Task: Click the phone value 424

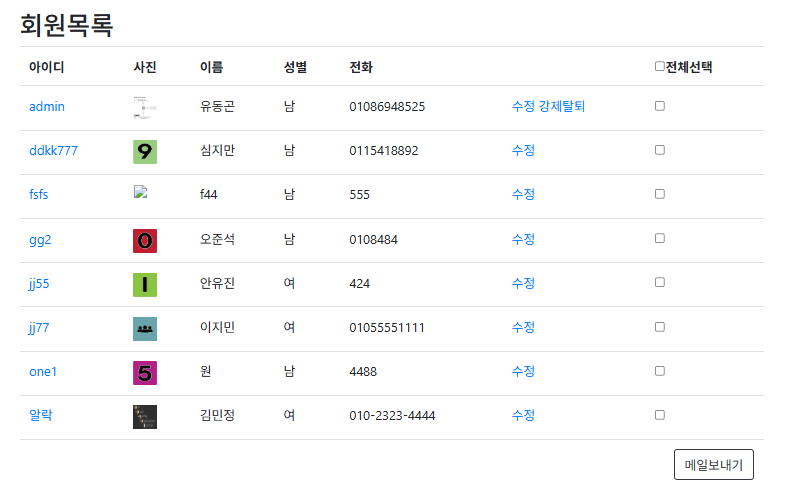Action: (x=359, y=284)
